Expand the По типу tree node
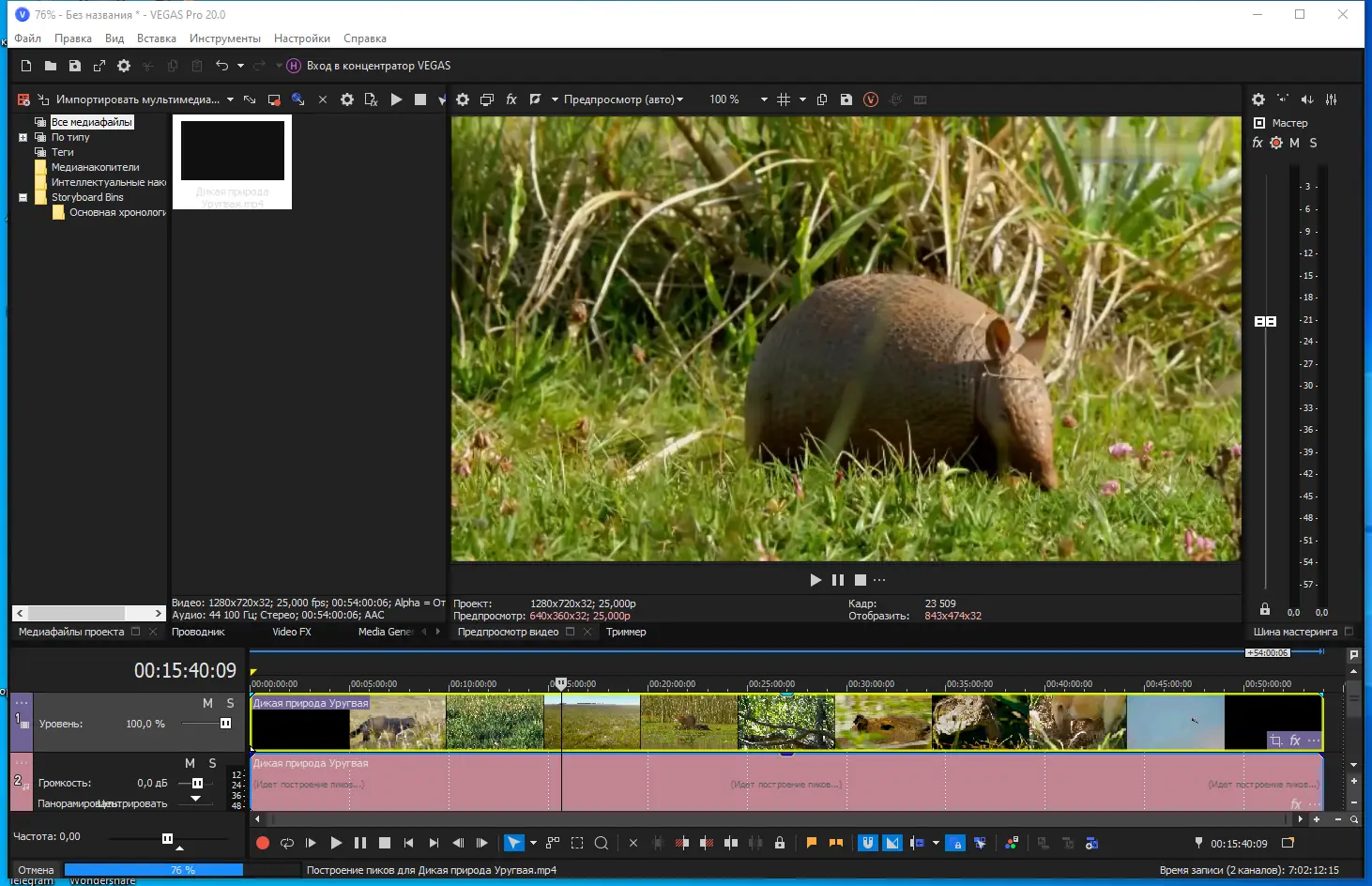 23,137
